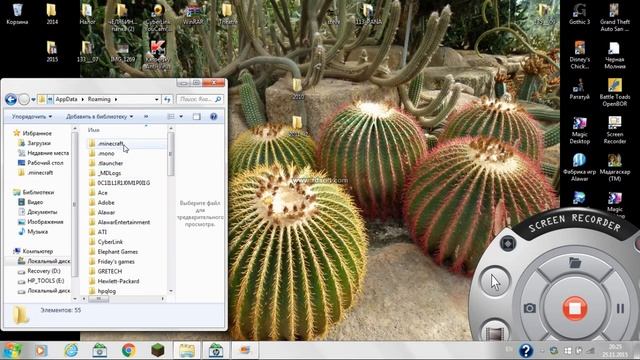Click the small diamond button on Screen Recorder
The image size is (640, 360).
(508, 244)
